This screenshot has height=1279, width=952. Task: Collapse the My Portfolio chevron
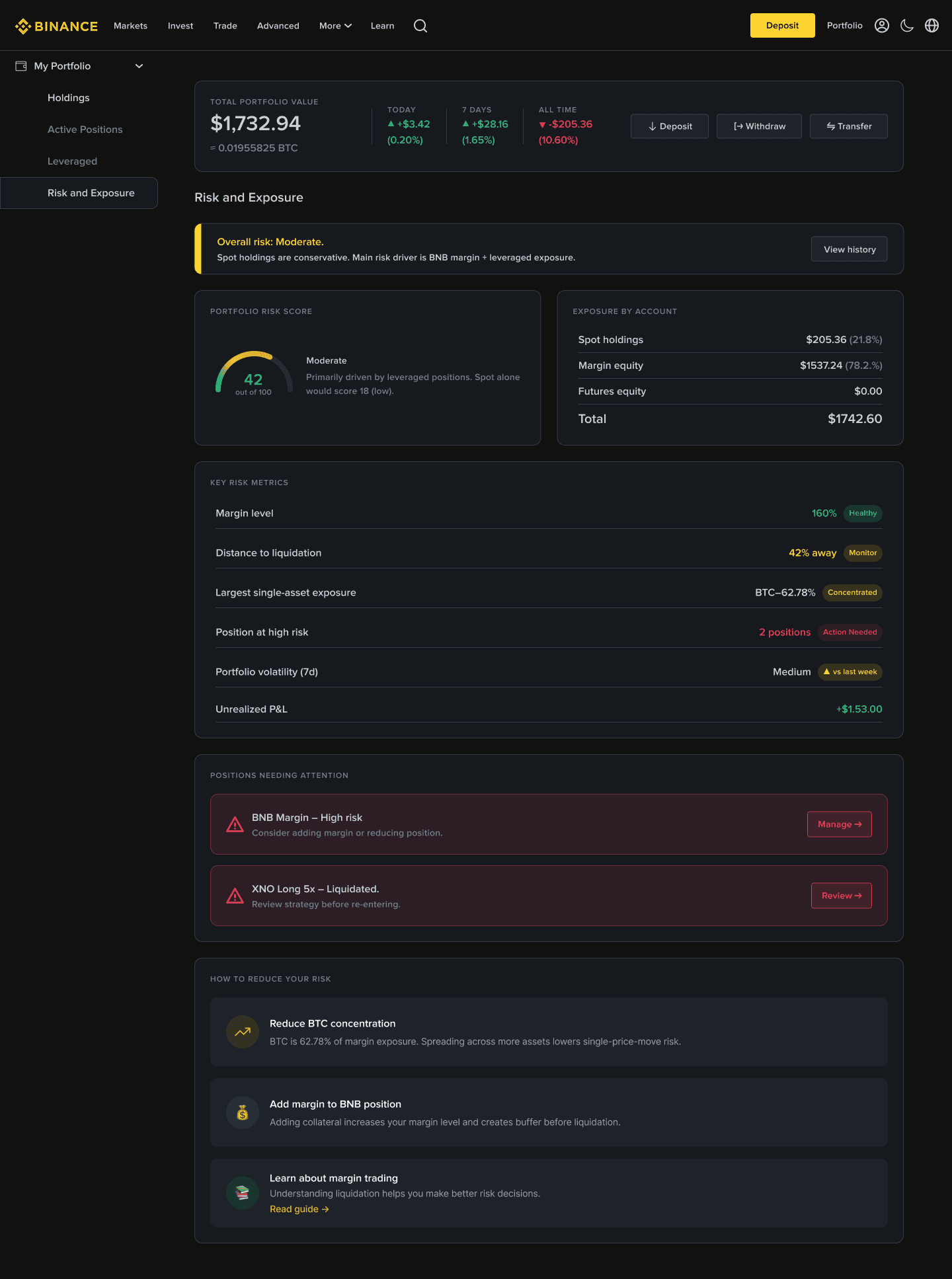pyautogui.click(x=139, y=66)
